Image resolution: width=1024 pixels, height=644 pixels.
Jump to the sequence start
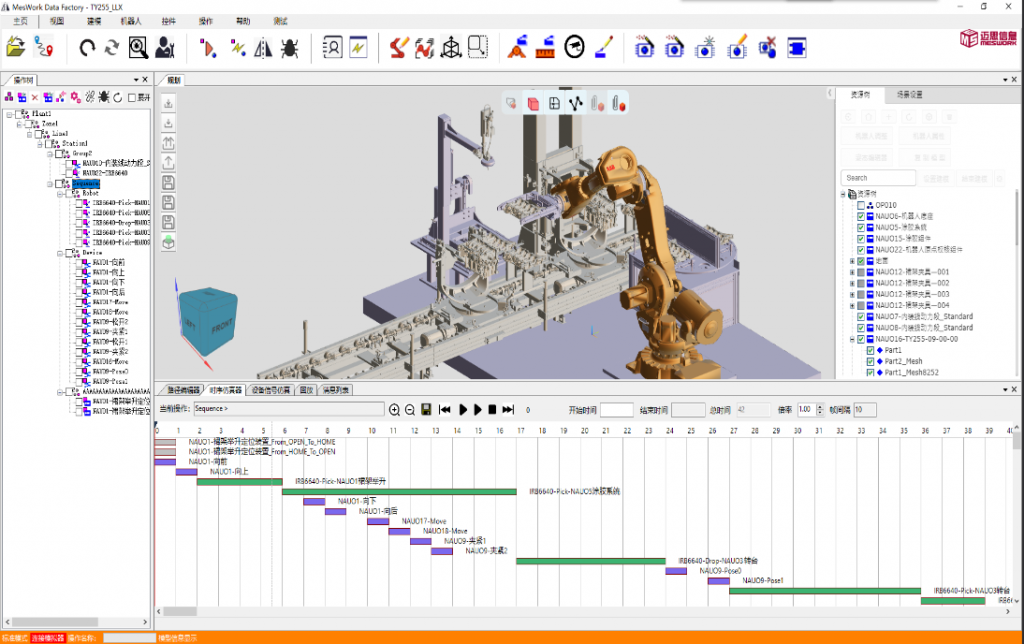point(445,410)
